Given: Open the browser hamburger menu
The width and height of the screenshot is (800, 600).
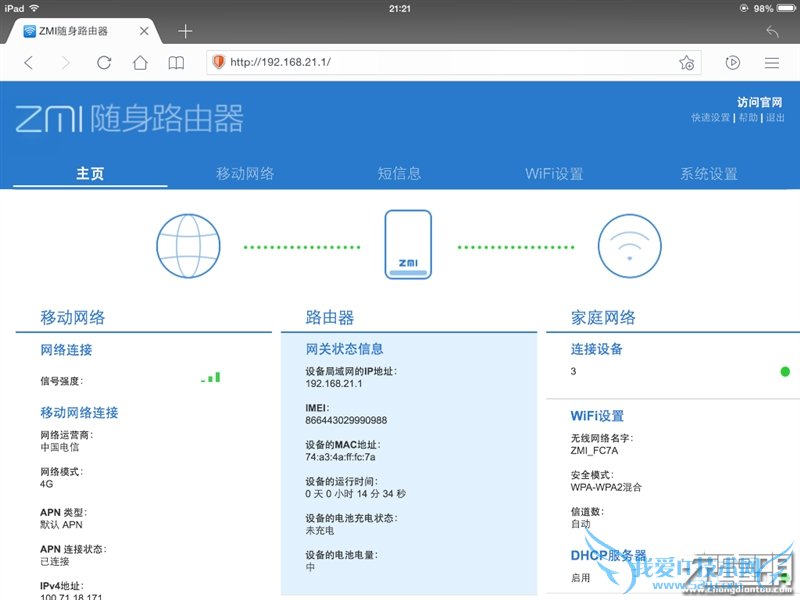Looking at the screenshot, I should tap(772, 63).
